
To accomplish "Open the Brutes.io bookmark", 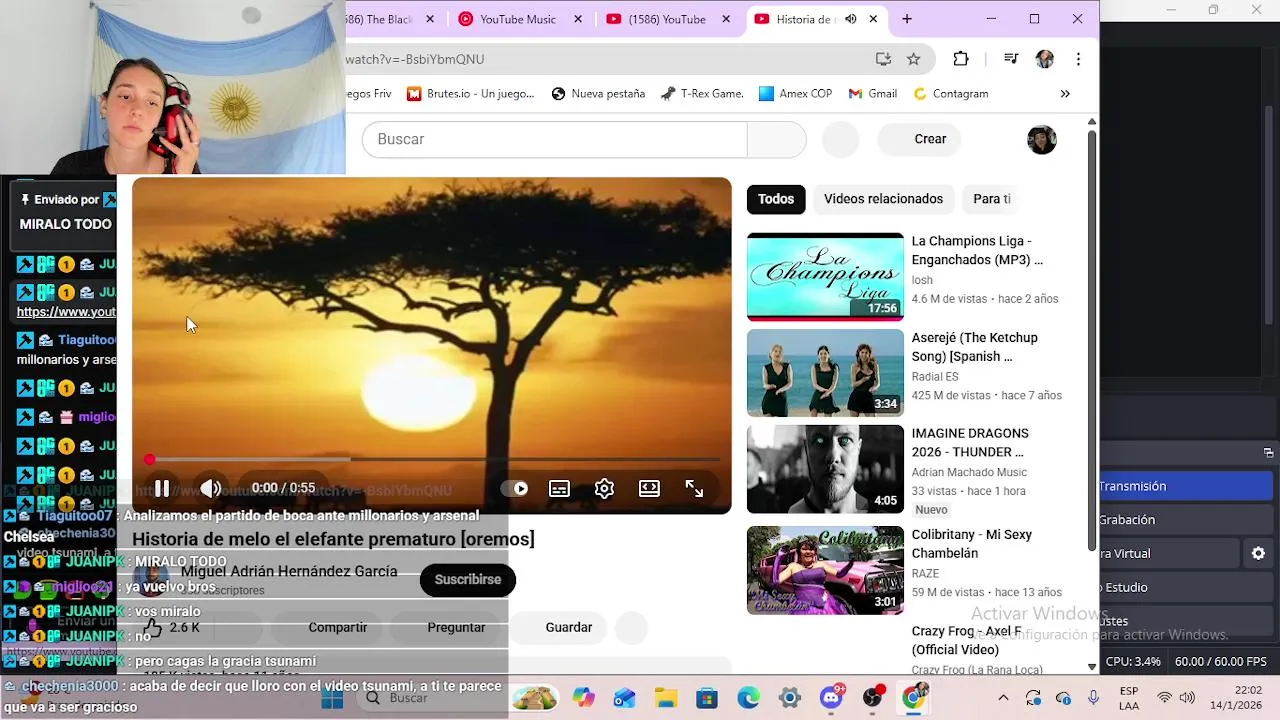I will [470, 94].
